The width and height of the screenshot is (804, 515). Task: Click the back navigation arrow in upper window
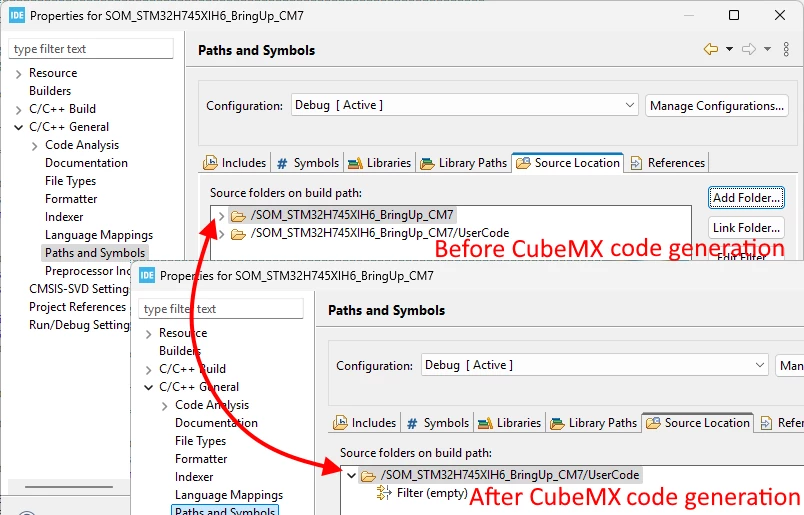pos(711,49)
